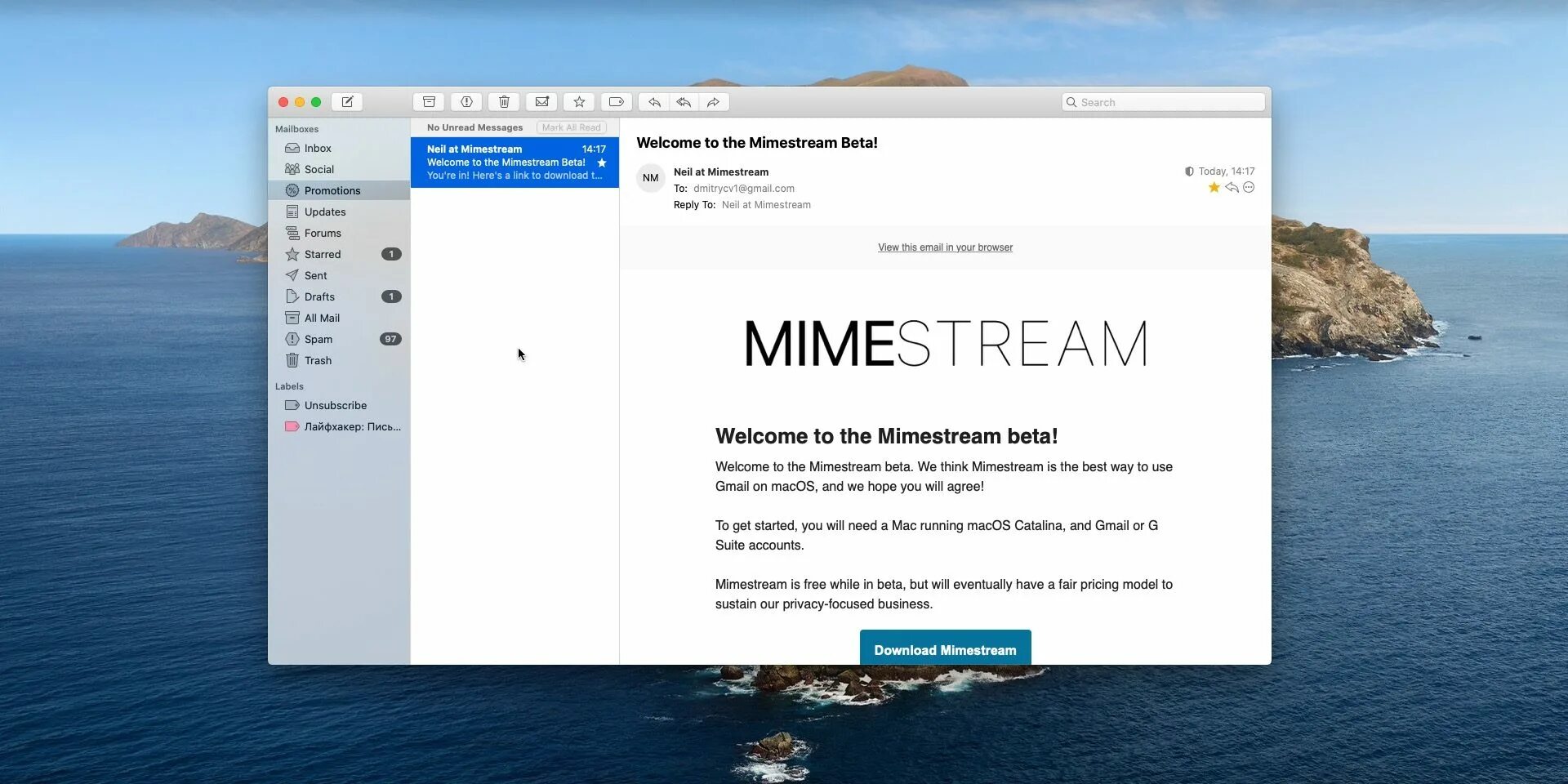This screenshot has height=784, width=1568.
Task: Select the Лайфхакер label
Action: (339, 426)
